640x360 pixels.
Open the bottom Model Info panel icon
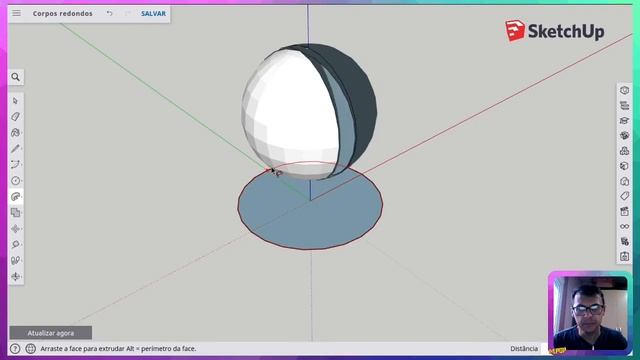click(x=624, y=256)
